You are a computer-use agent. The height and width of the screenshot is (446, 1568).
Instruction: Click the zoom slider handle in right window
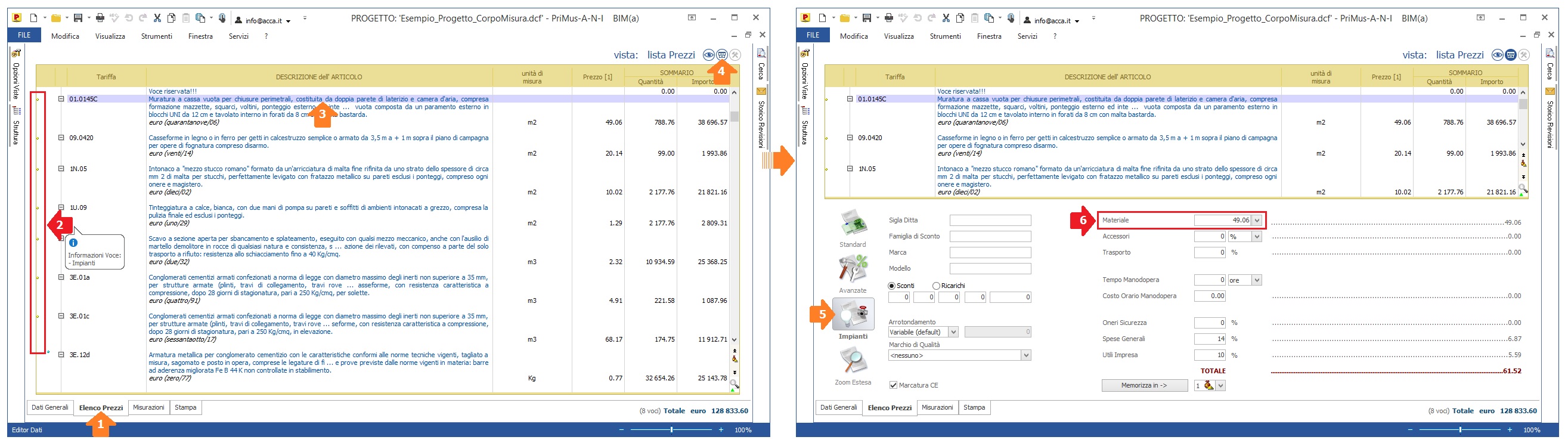pyautogui.click(x=1460, y=430)
